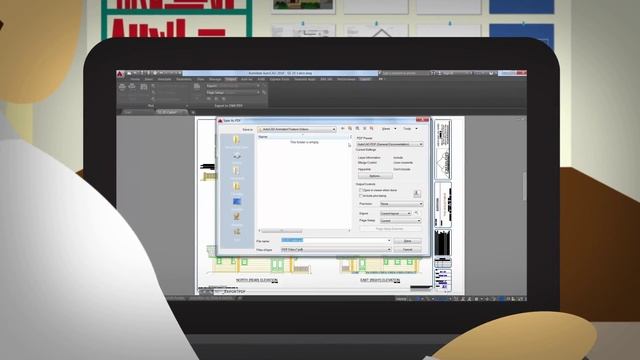Open the Start file tab
Screen dimensions: 640x360
click(x=136, y=112)
